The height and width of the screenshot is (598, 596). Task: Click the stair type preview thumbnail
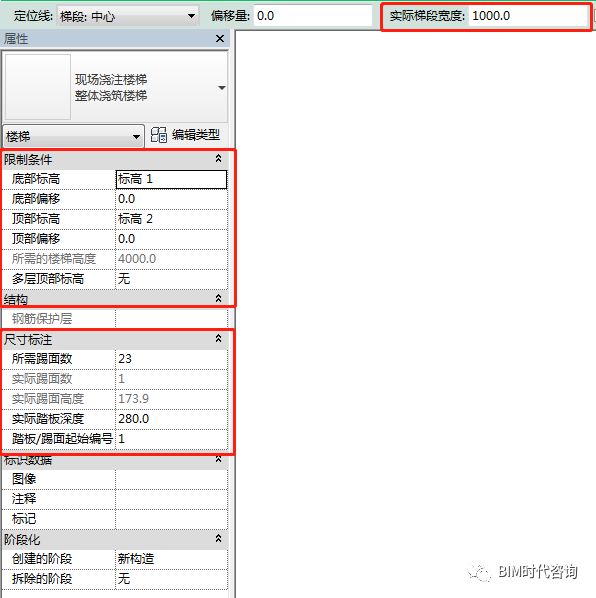pos(38,87)
